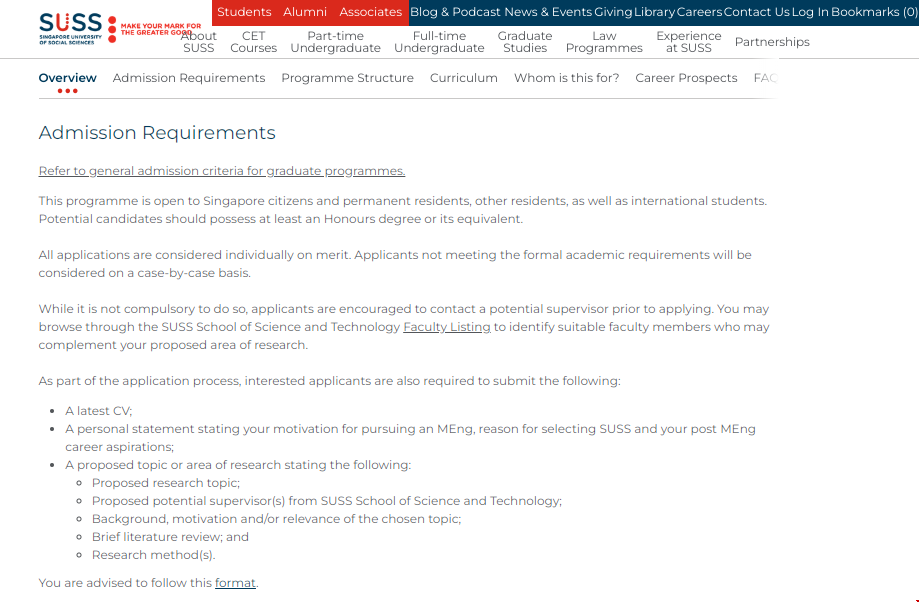919x602 pixels.
Task: Click the "MAKE YOUR MARK" tagline graphic
Action: [x=160, y=27]
